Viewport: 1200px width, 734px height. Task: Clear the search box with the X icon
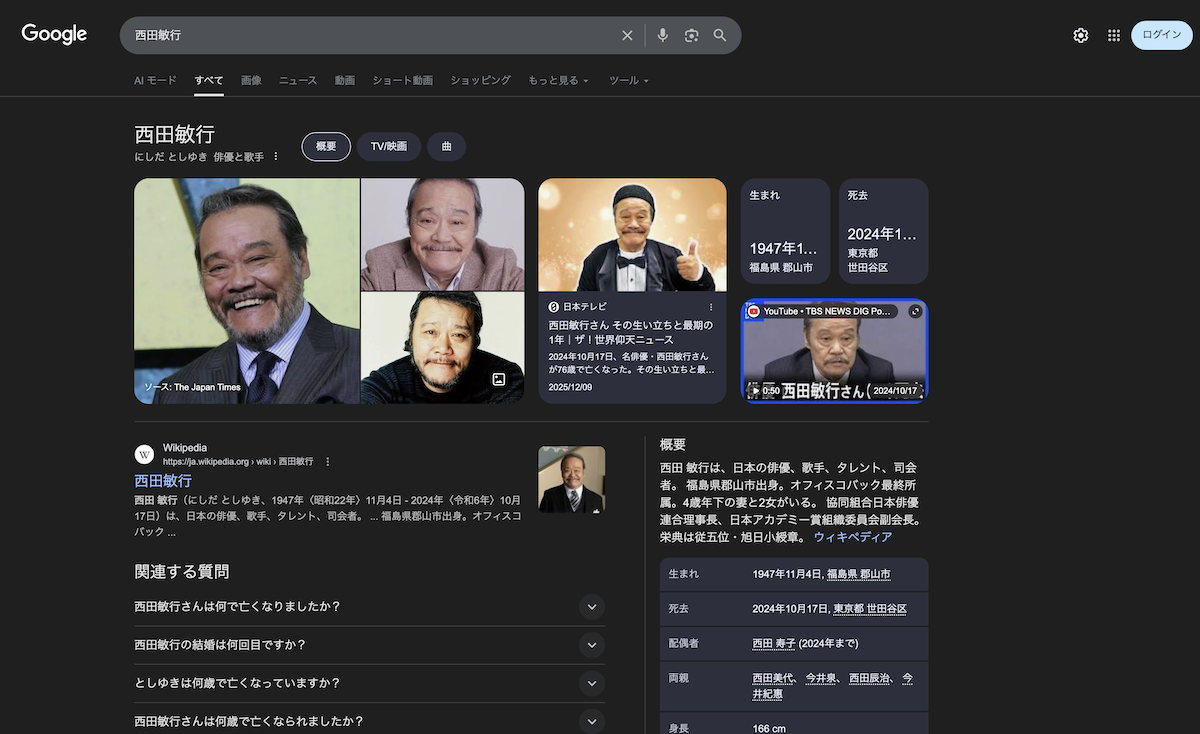(x=627, y=35)
